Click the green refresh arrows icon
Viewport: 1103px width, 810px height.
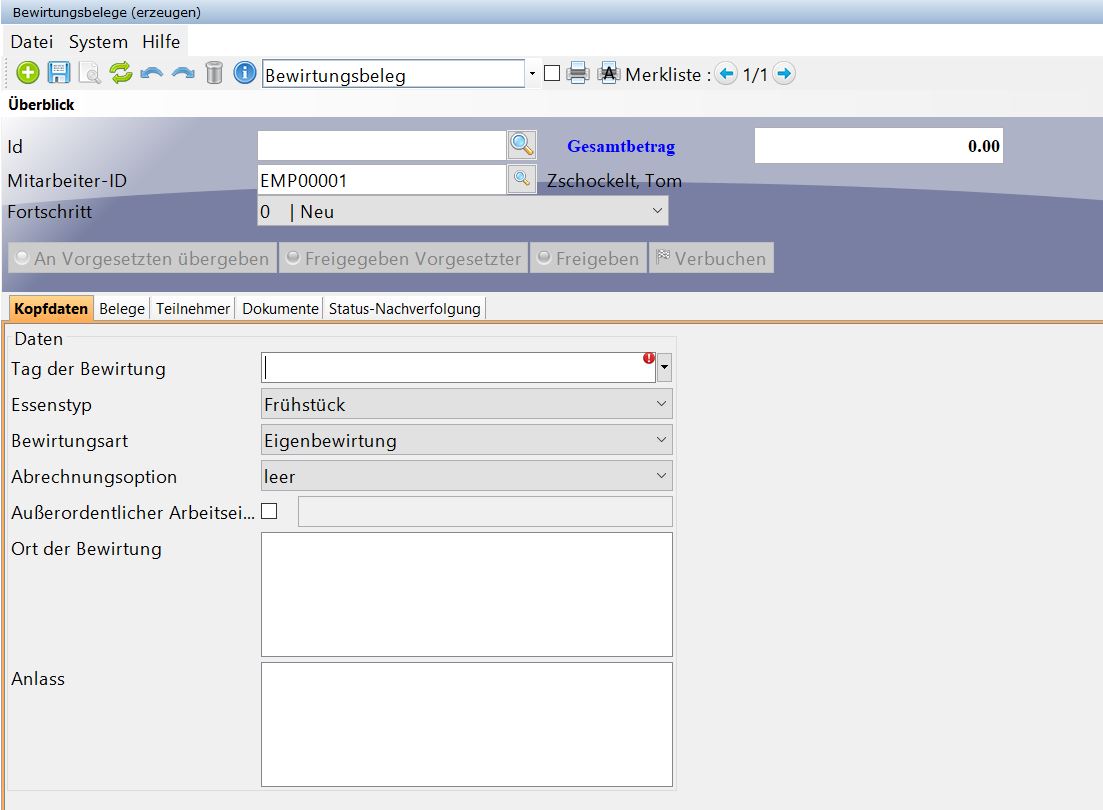pyautogui.click(x=121, y=73)
